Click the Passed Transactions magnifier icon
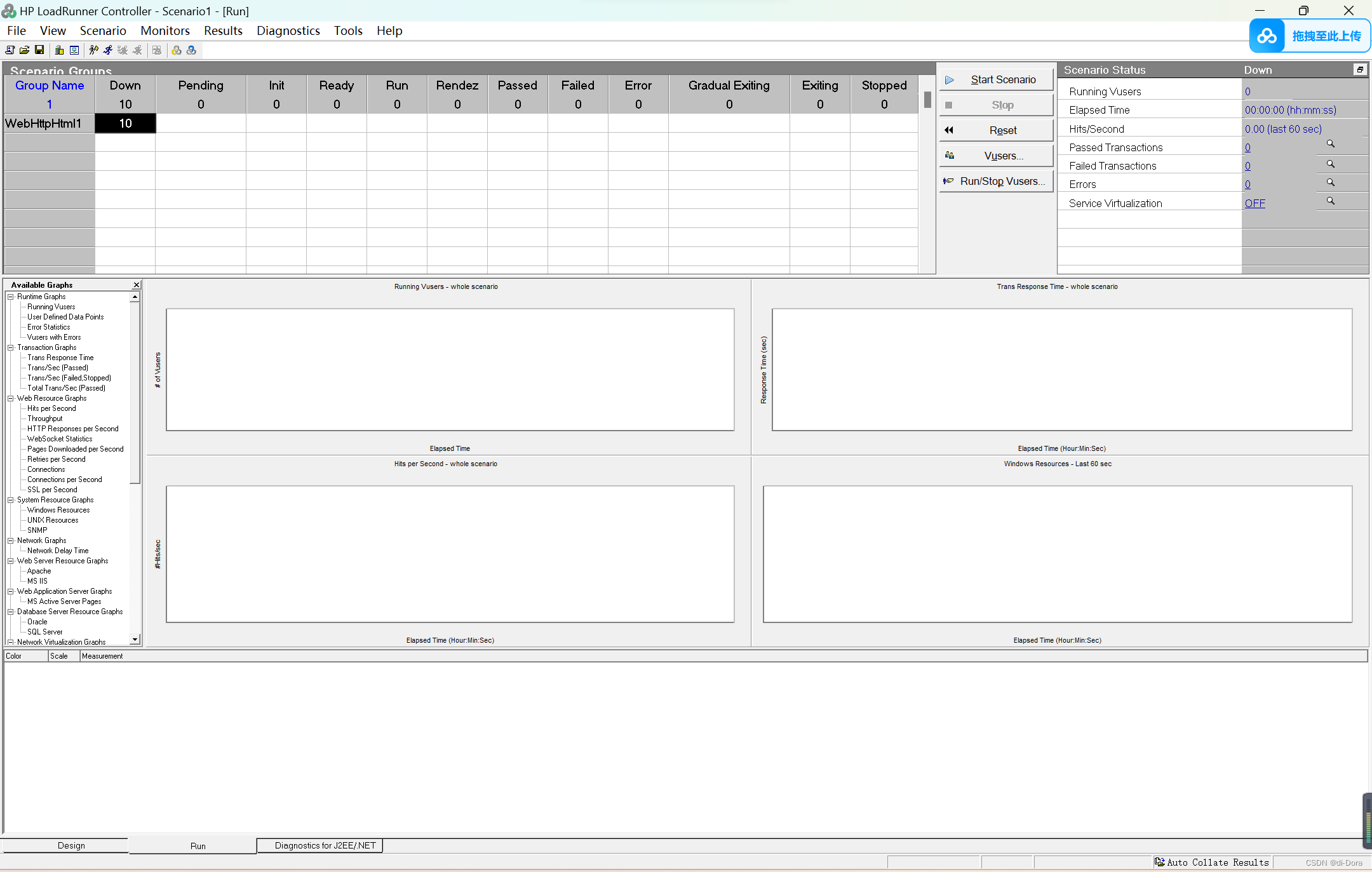Viewport: 1372px width, 872px height. point(1330,145)
